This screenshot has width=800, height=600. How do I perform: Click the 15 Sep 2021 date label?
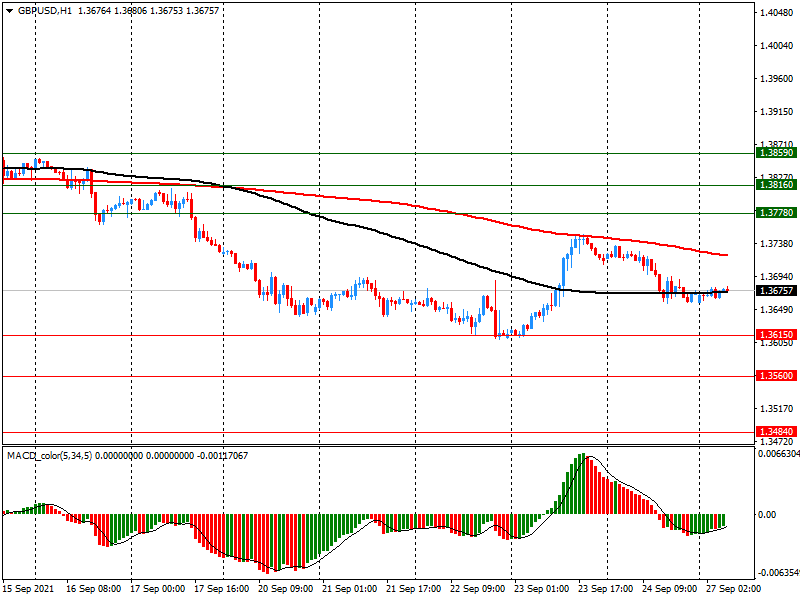[28, 589]
